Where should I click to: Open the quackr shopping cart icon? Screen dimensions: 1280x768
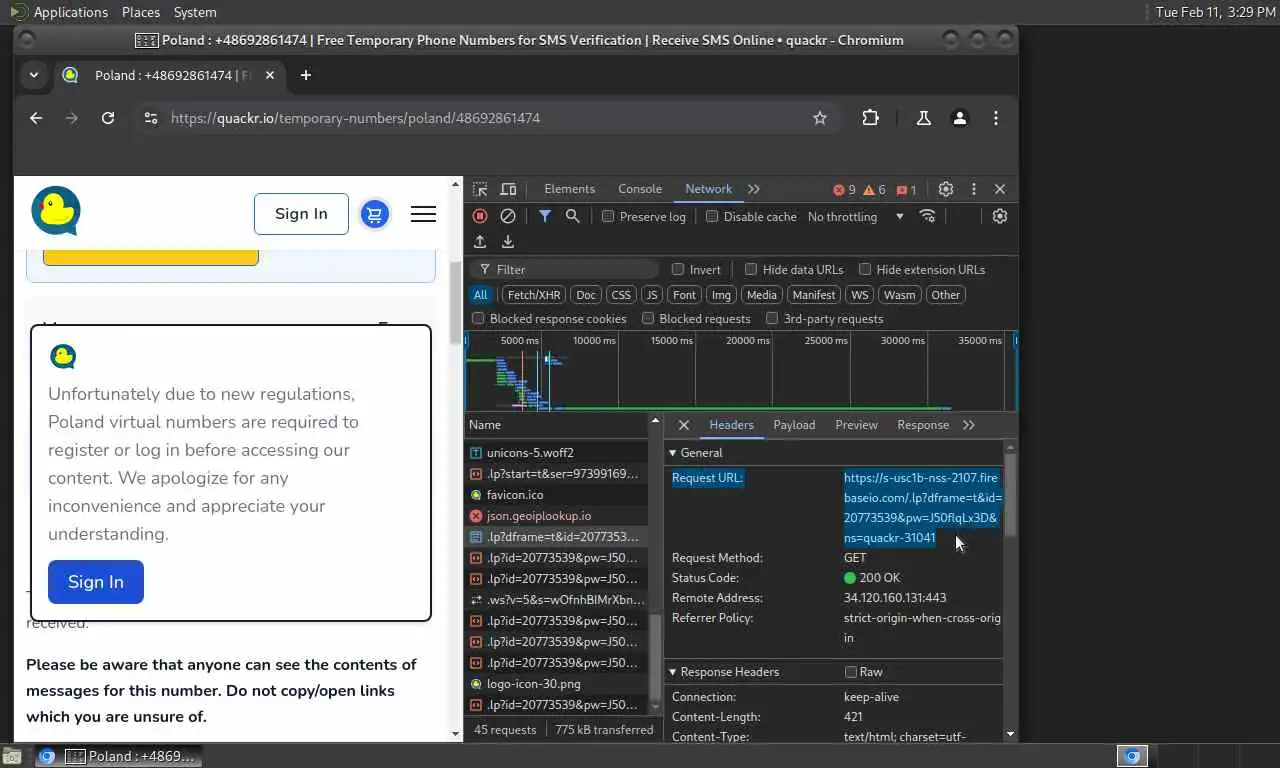pos(375,214)
